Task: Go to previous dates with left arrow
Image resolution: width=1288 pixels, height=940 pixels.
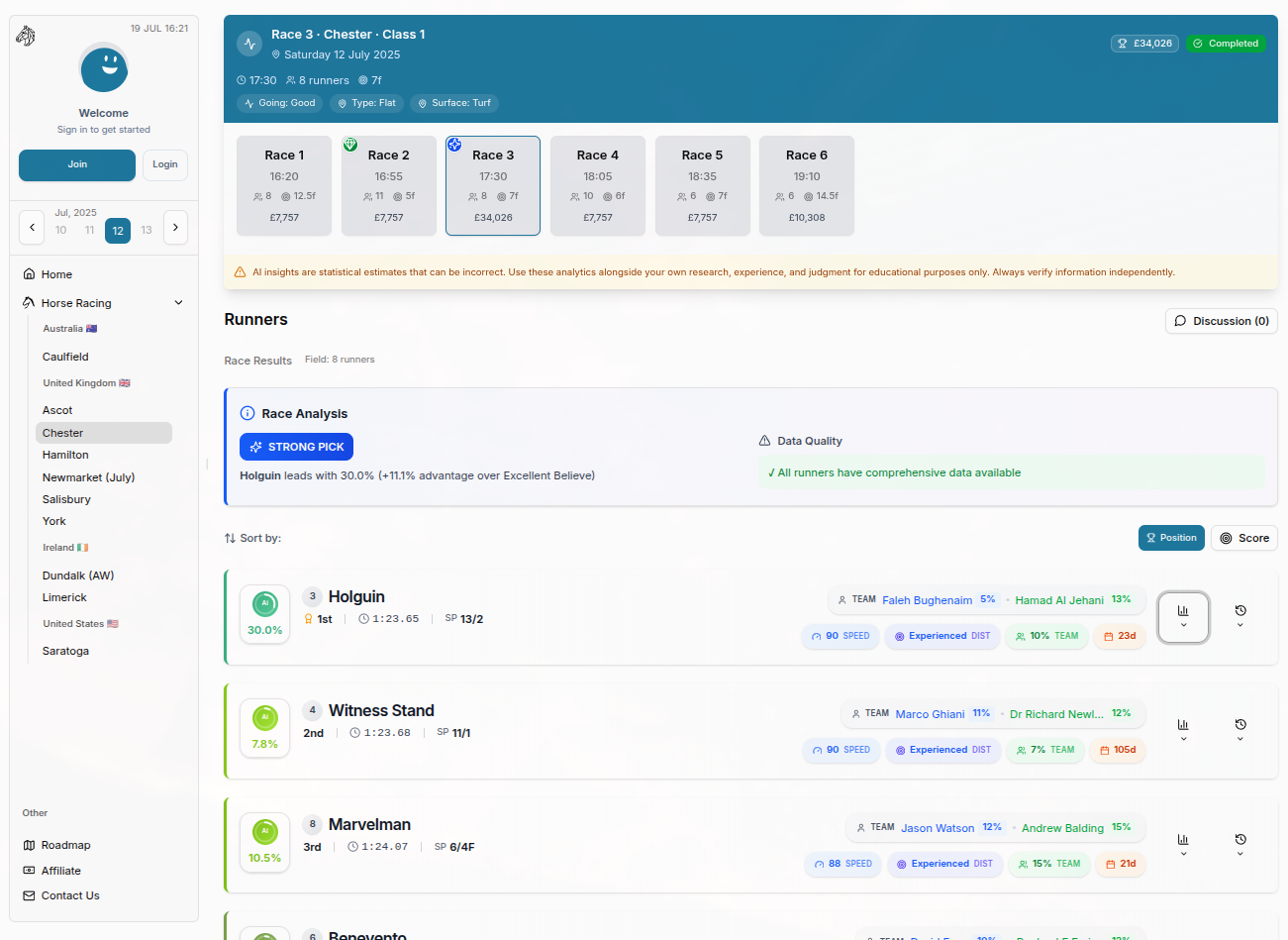Action: pyautogui.click(x=32, y=228)
